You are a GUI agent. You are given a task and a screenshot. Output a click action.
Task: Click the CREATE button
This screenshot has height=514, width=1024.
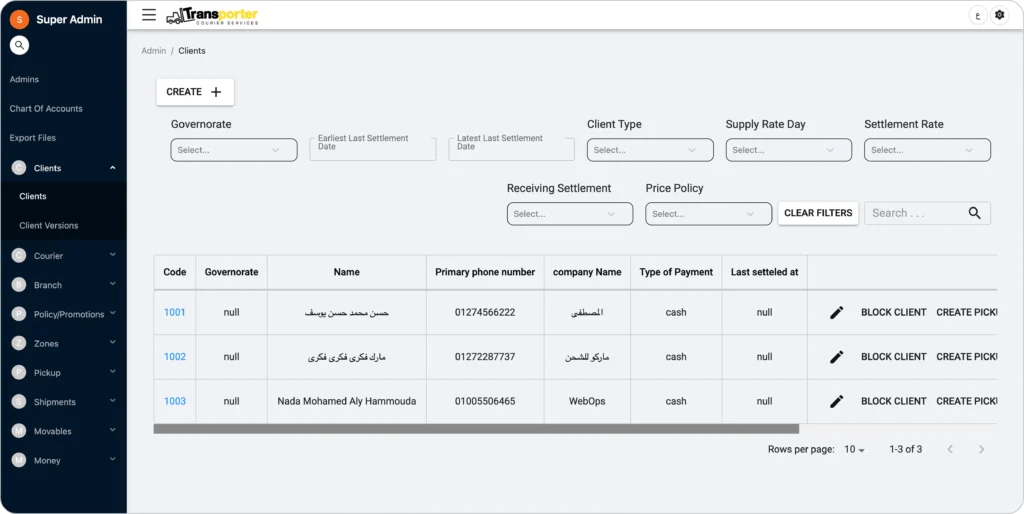click(x=194, y=92)
